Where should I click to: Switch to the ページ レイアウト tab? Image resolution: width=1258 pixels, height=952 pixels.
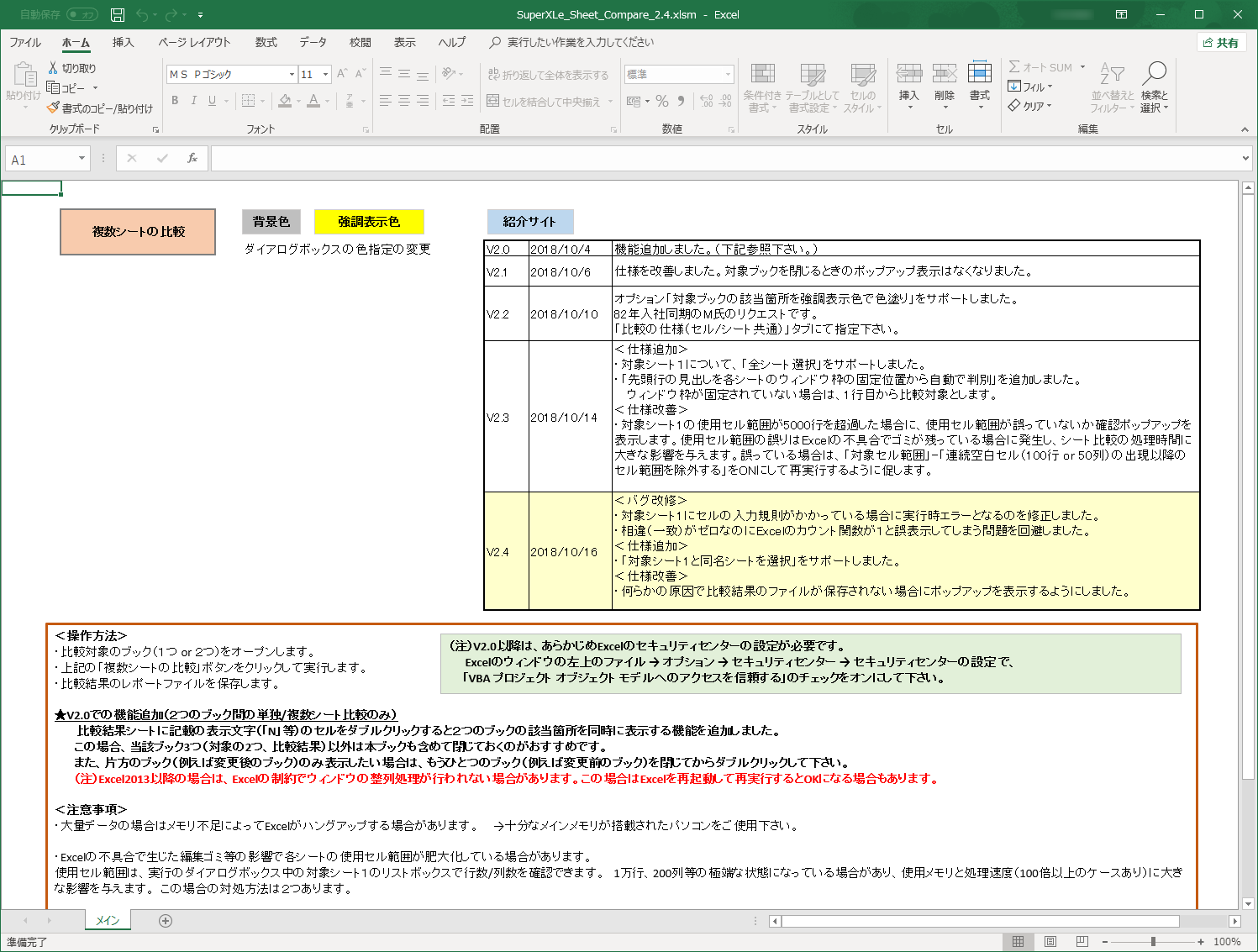click(194, 42)
